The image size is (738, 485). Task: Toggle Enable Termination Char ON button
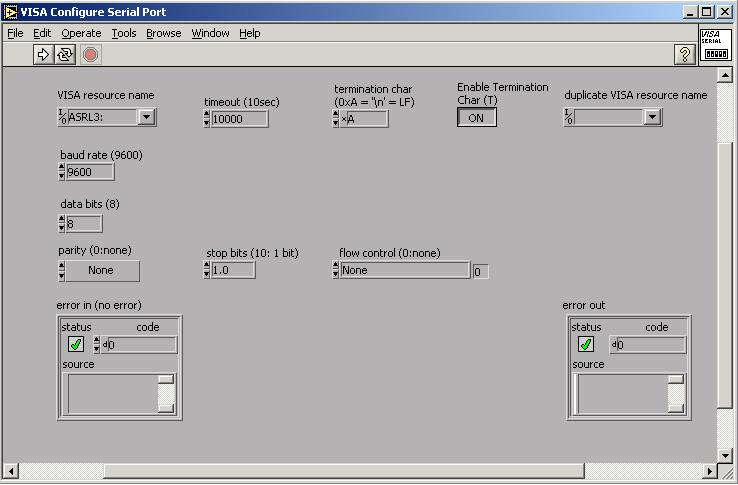tap(476, 118)
